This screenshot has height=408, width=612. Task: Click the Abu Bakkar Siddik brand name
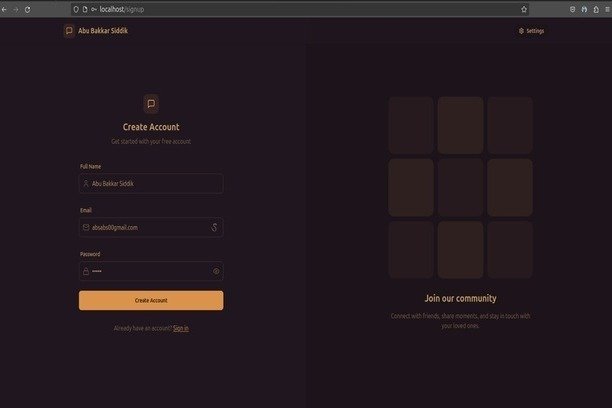click(103, 31)
